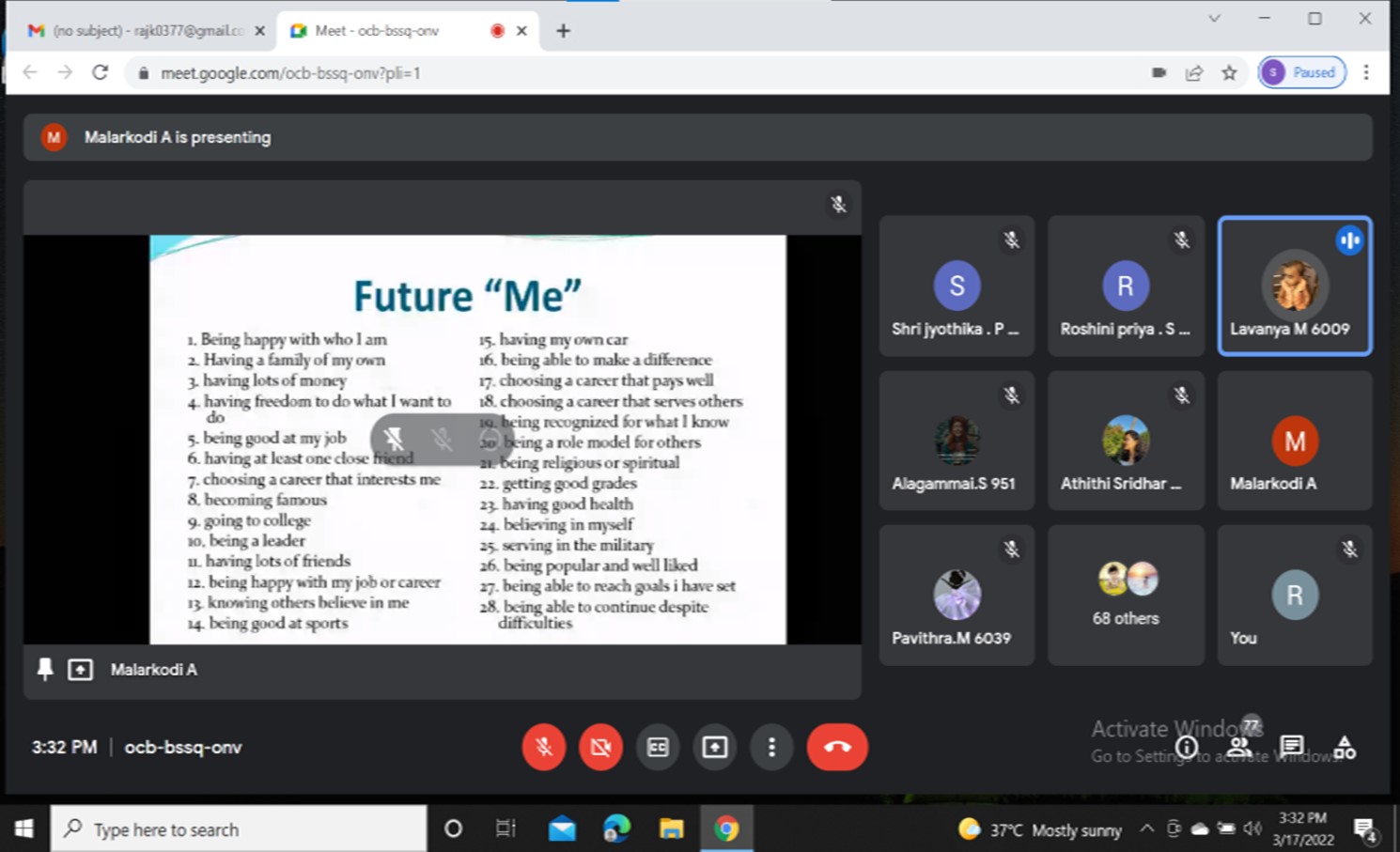Open a new browser tab
This screenshot has height=852, width=1400.
coord(563,31)
